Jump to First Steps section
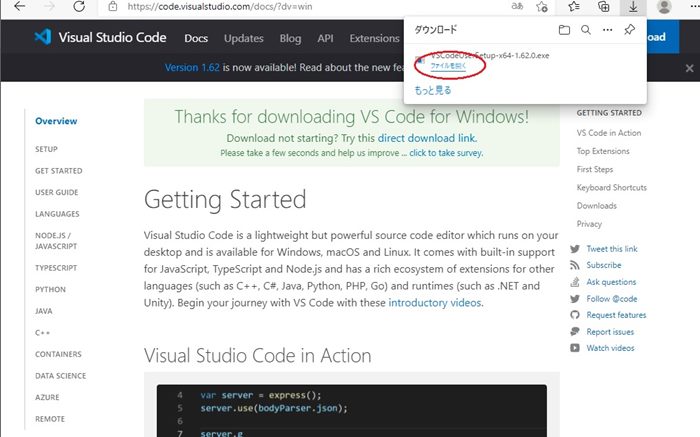Viewport: 700px width, 437px height. click(595, 169)
